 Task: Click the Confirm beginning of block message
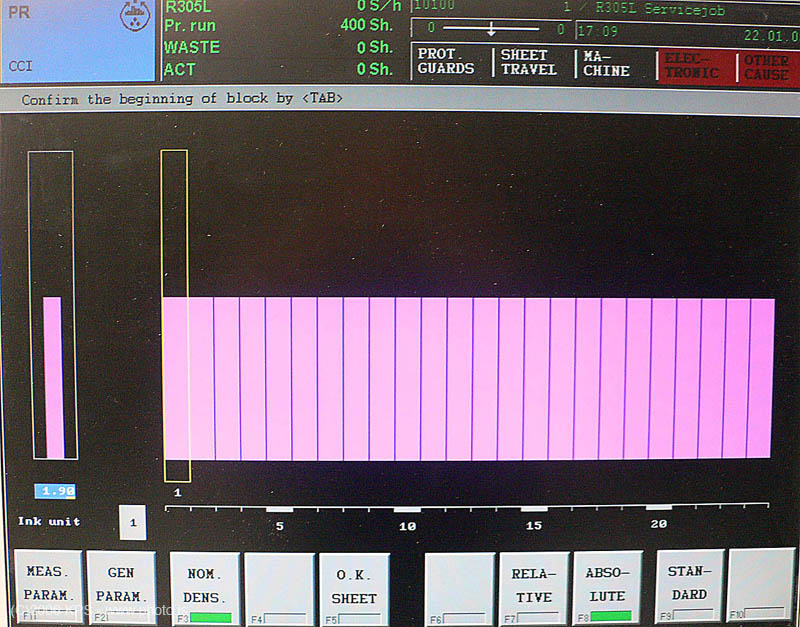[x=182, y=98]
